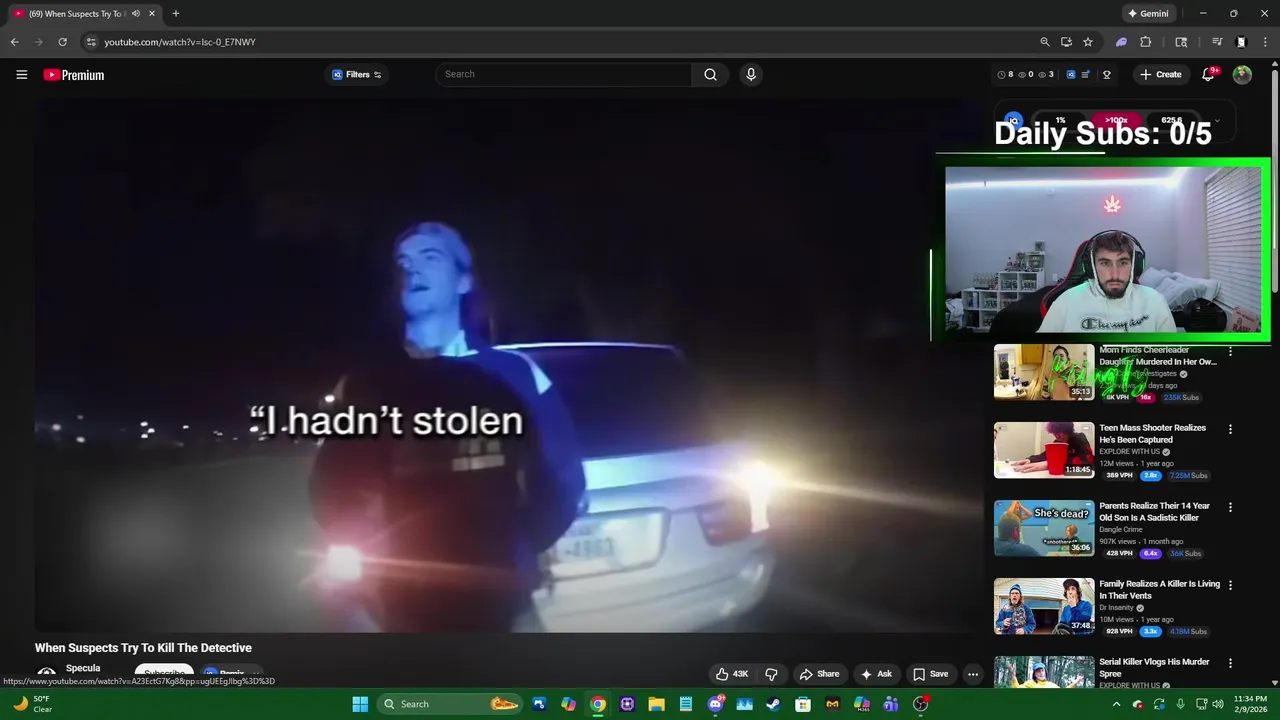Open options for Parents Realize video
This screenshot has width=1280, height=720.
[1231, 507]
